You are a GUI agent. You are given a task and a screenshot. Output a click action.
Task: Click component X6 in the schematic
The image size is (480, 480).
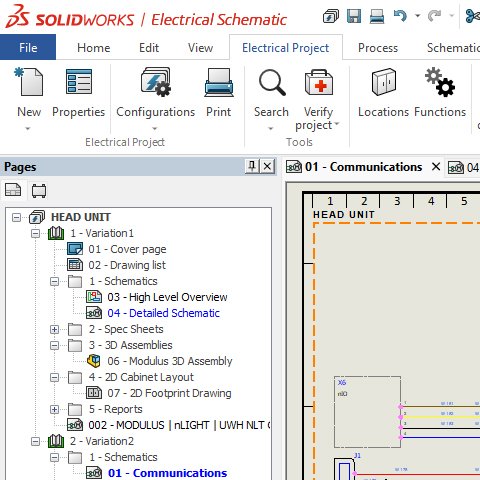[x=367, y=412]
